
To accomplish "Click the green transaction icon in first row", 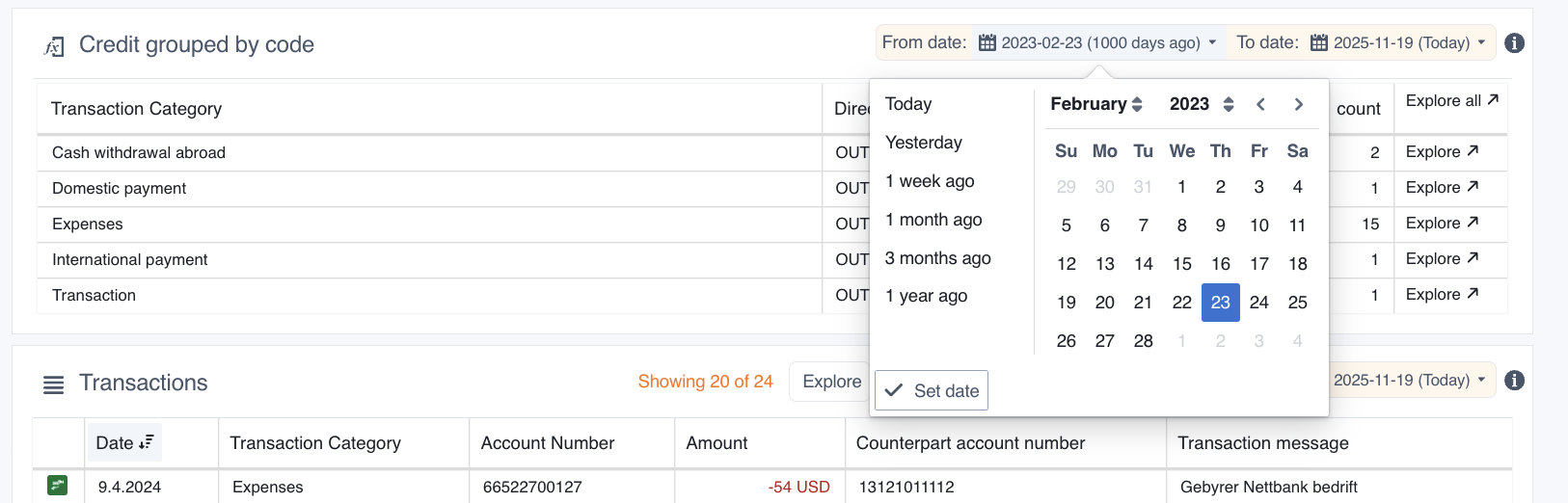I will pyautogui.click(x=58, y=486).
